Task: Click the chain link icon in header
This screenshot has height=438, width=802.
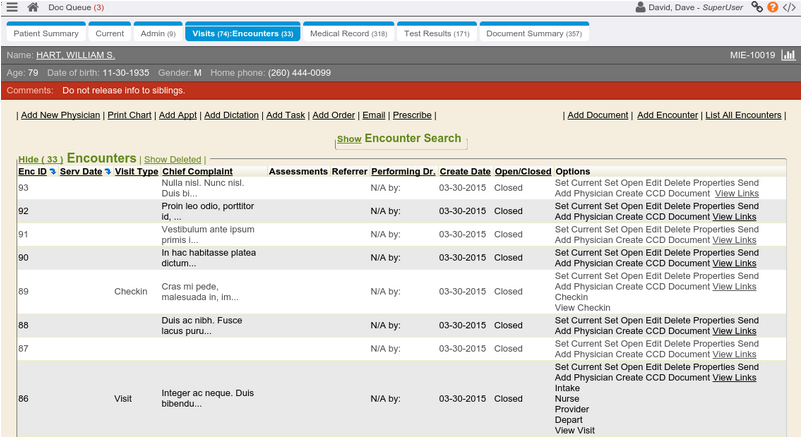Action: [757, 7]
